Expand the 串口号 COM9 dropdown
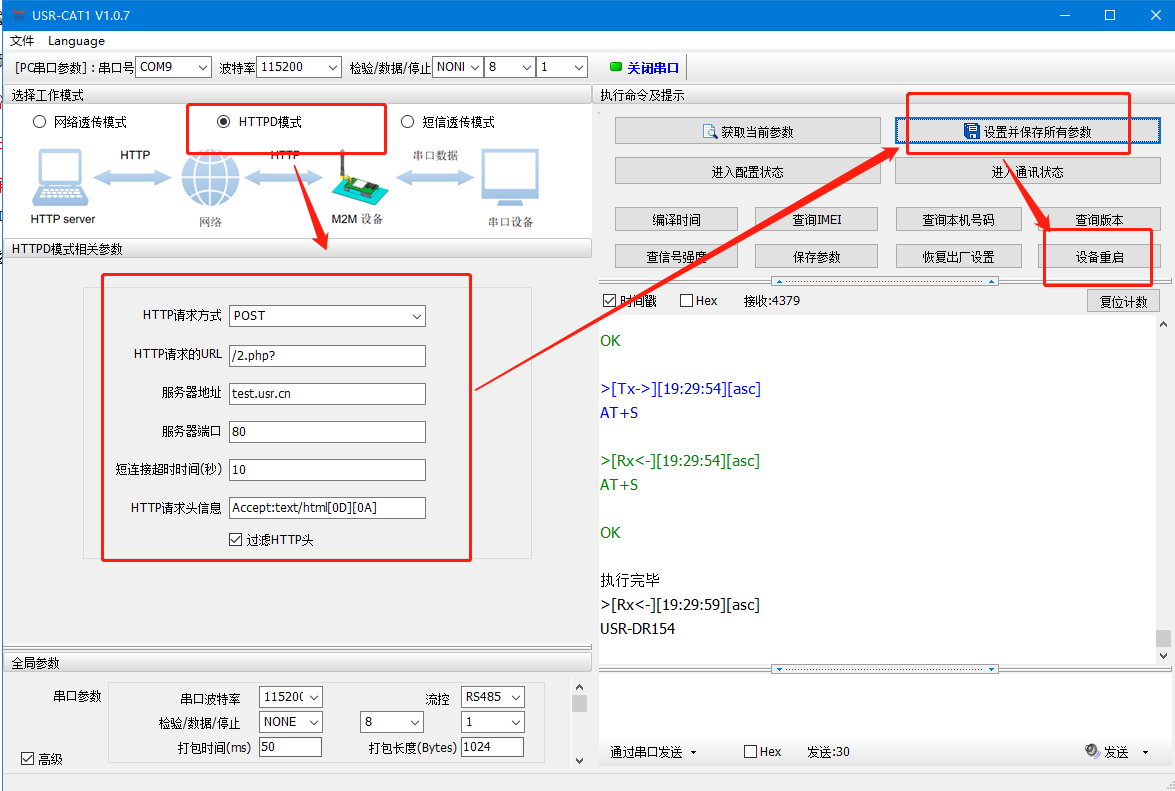This screenshot has height=791, width=1175. pos(173,67)
